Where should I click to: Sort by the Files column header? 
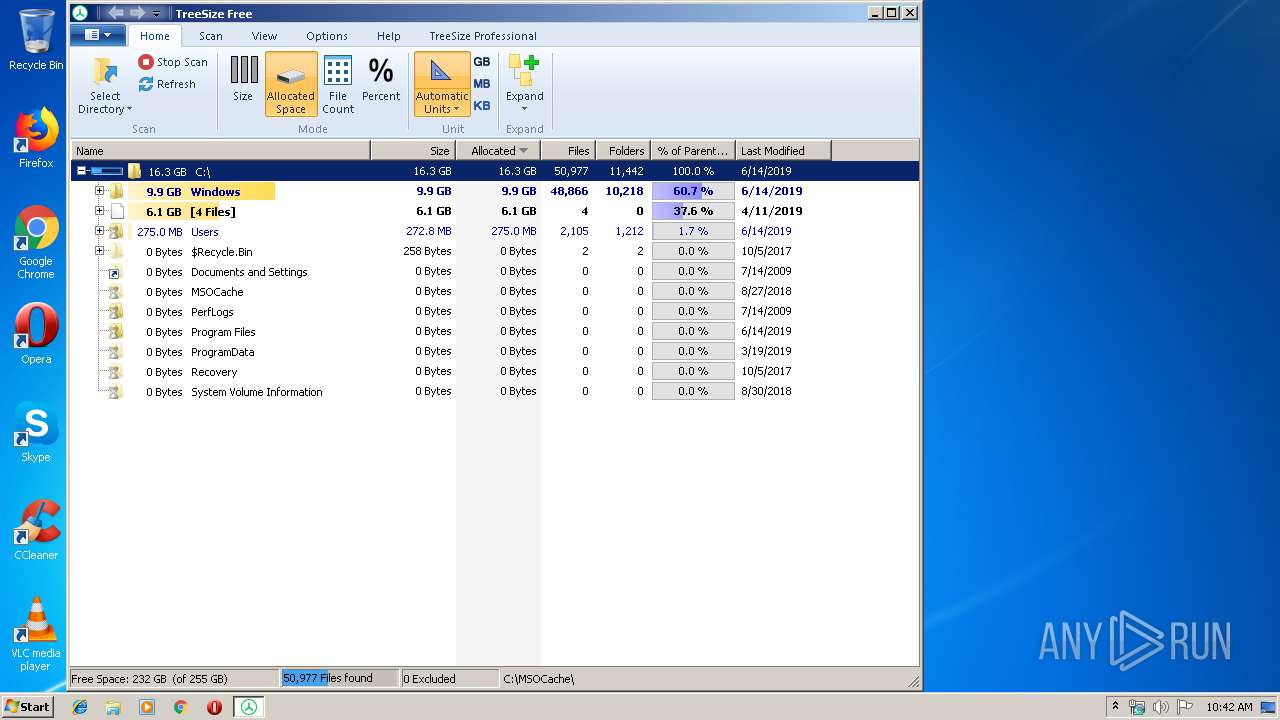tap(568, 151)
